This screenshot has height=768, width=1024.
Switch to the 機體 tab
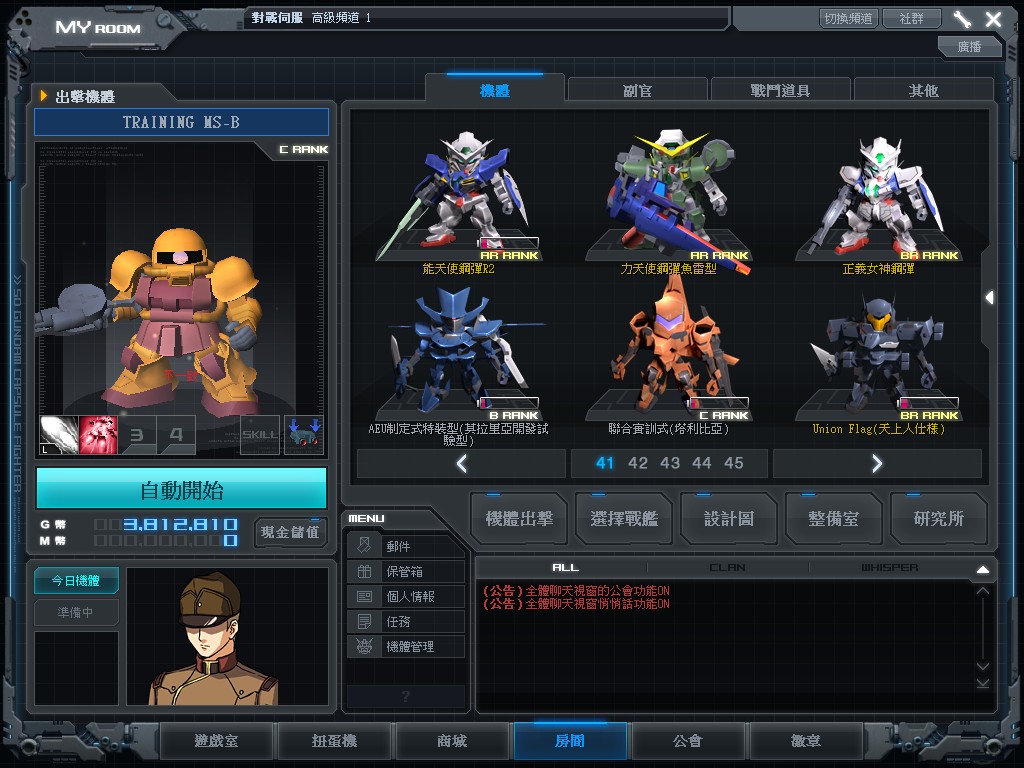[x=495, y=90]
